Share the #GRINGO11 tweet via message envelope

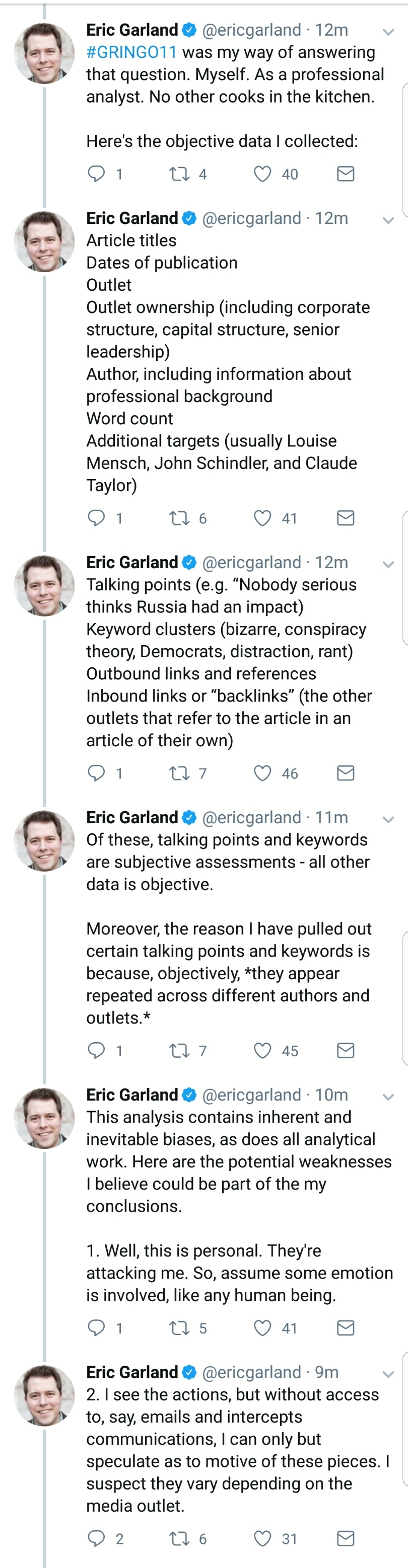345,174
